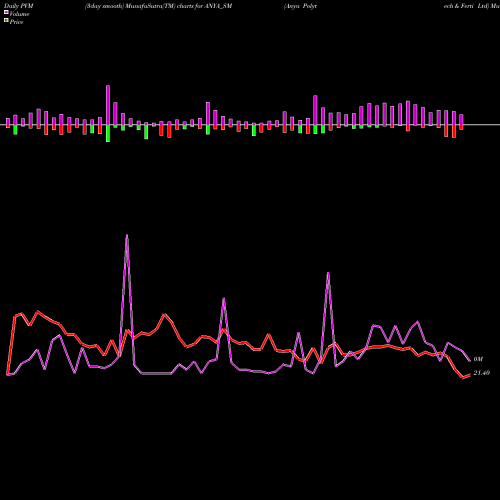This screenshot has width=500, height=500.
Task: Click the '21.40' price end label
Action: click(x=481, y=373)
